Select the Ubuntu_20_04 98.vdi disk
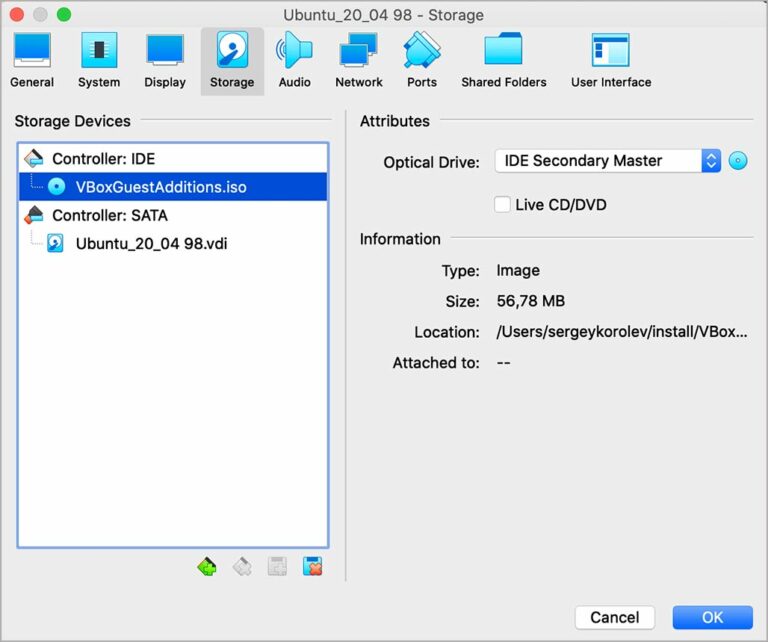 click(x=151, y=243)
